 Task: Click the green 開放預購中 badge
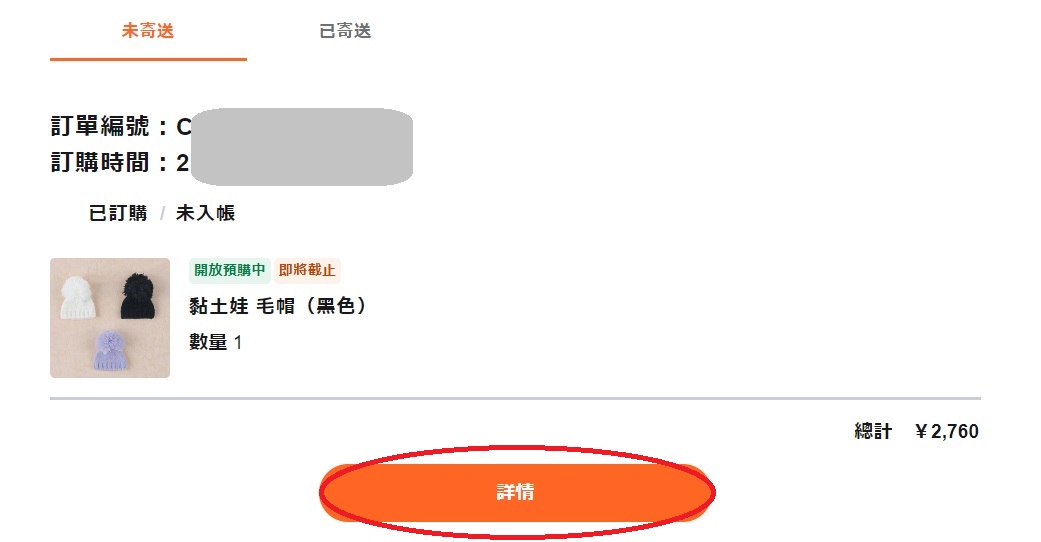coord(230,270)
